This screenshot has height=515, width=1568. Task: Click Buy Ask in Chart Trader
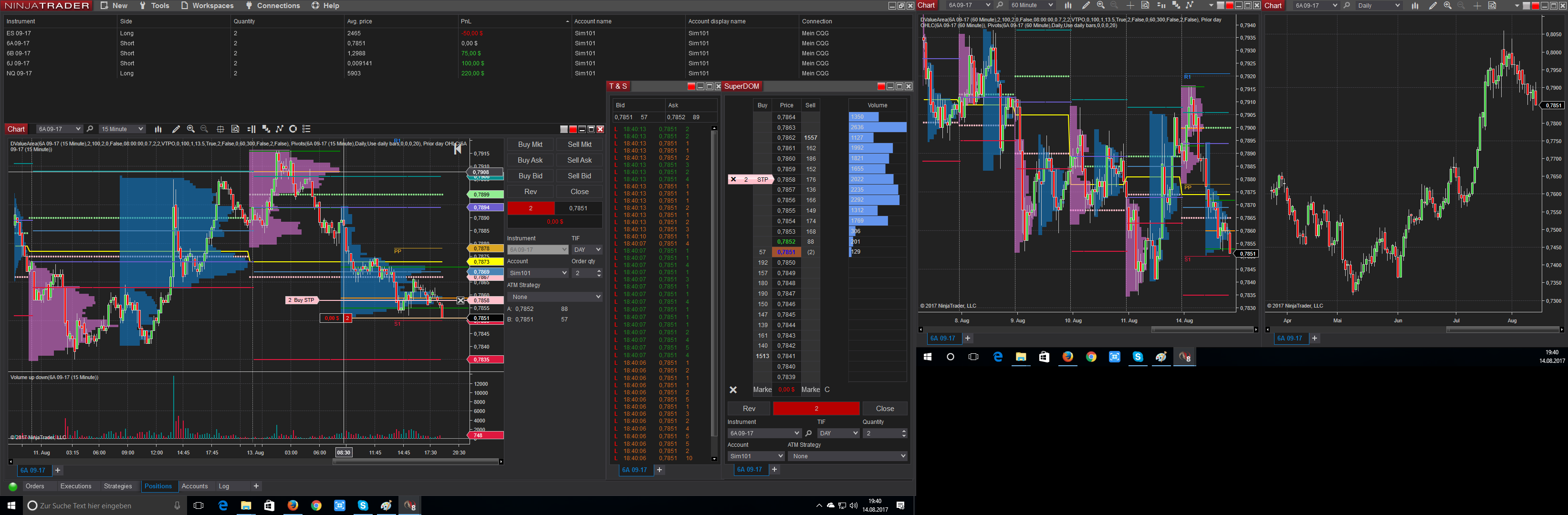click(x=530, y=160)
